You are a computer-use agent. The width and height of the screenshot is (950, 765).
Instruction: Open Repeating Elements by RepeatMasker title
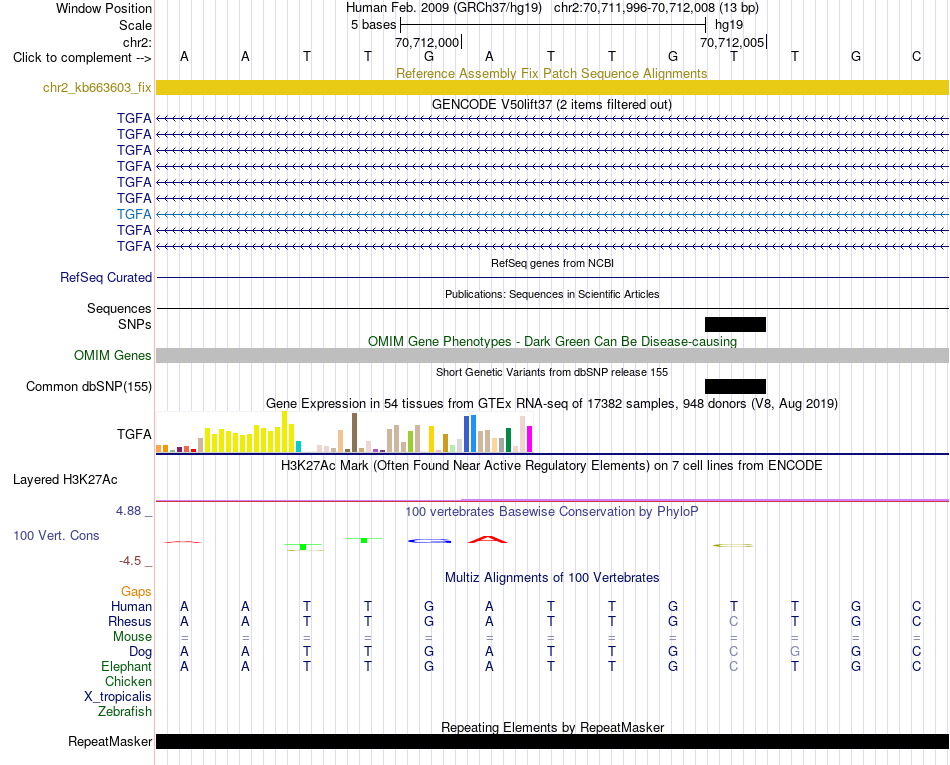[x=552, y=727]
